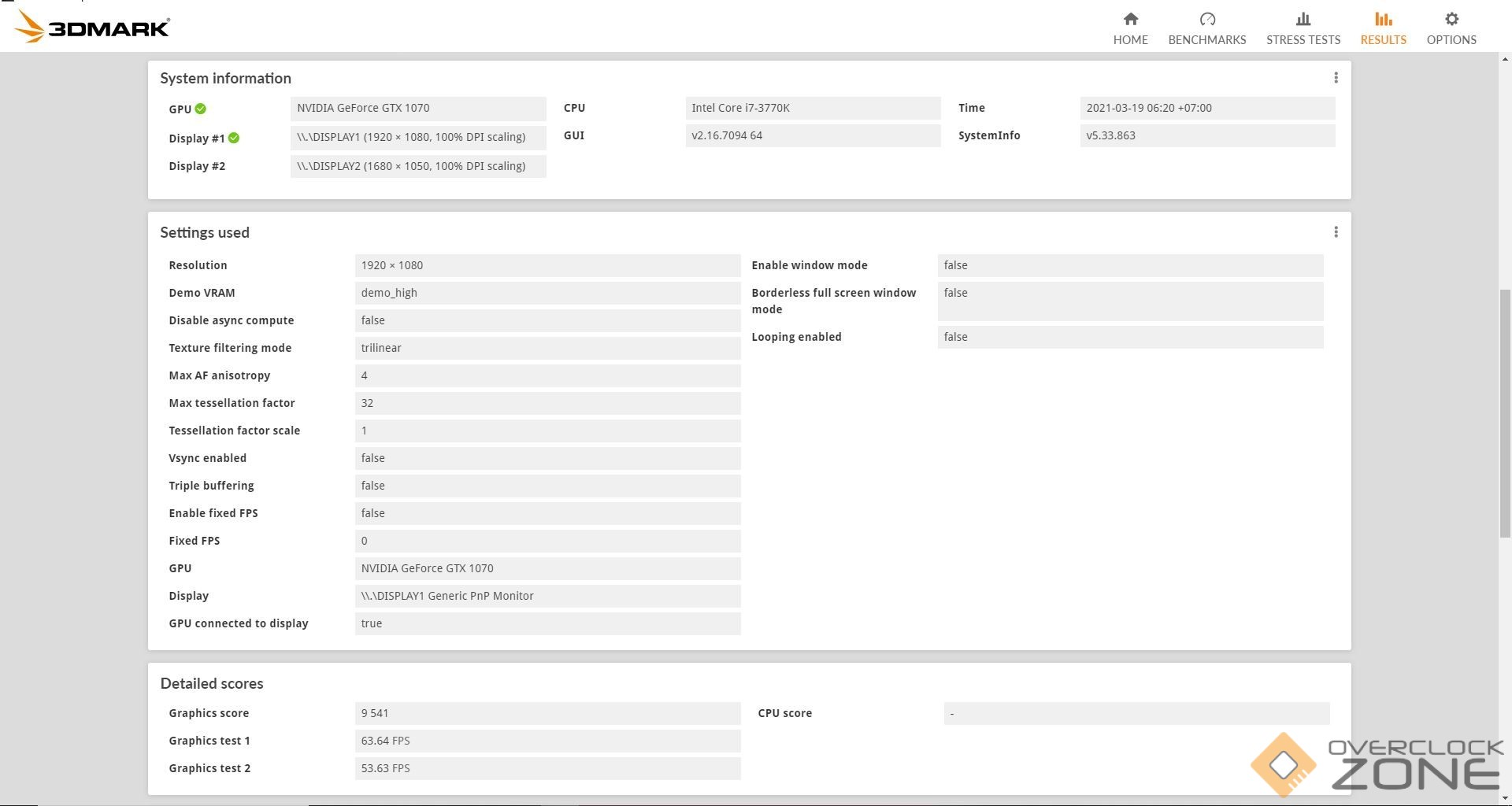Click the Display #1 green checkmark
The image size is (1512, 806).
[234, 138]
